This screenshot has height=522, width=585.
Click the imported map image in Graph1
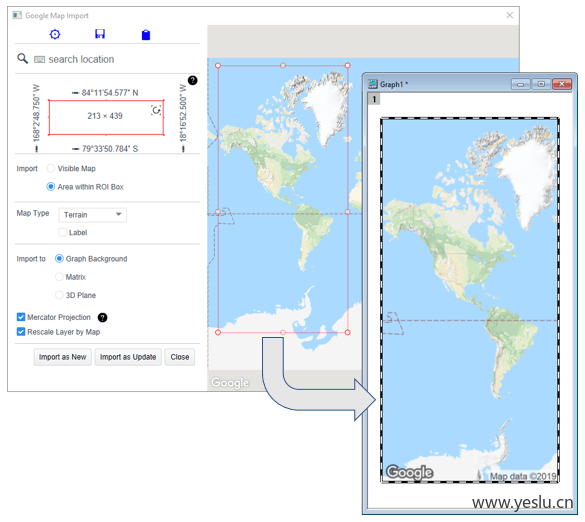(470, 300)
